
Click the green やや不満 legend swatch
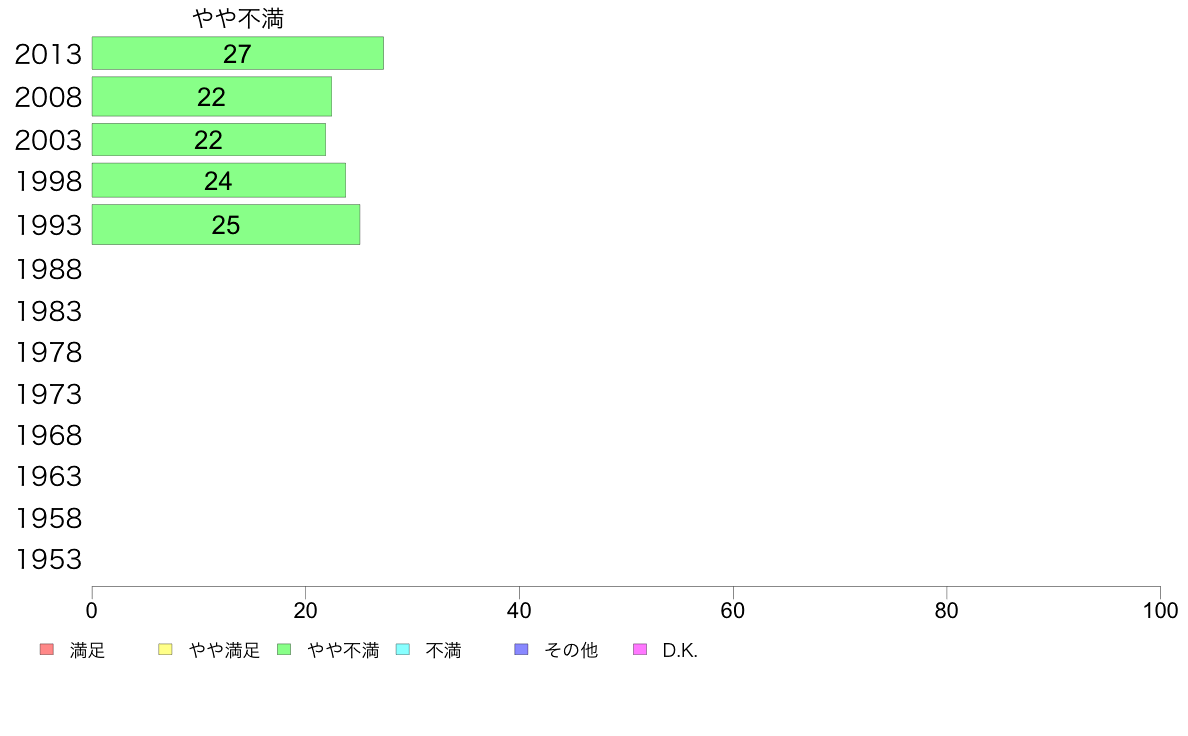[x=284, y=650]
